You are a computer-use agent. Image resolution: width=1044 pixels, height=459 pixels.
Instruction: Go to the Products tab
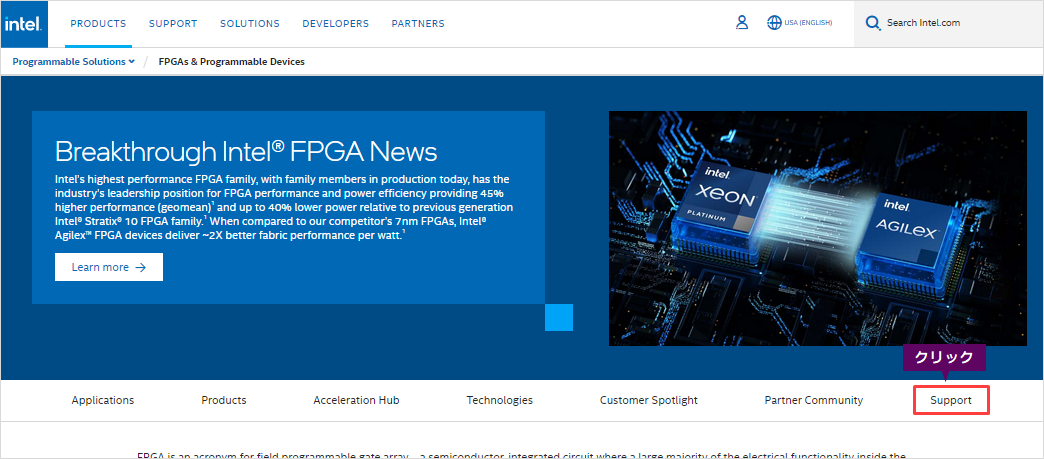224,400
